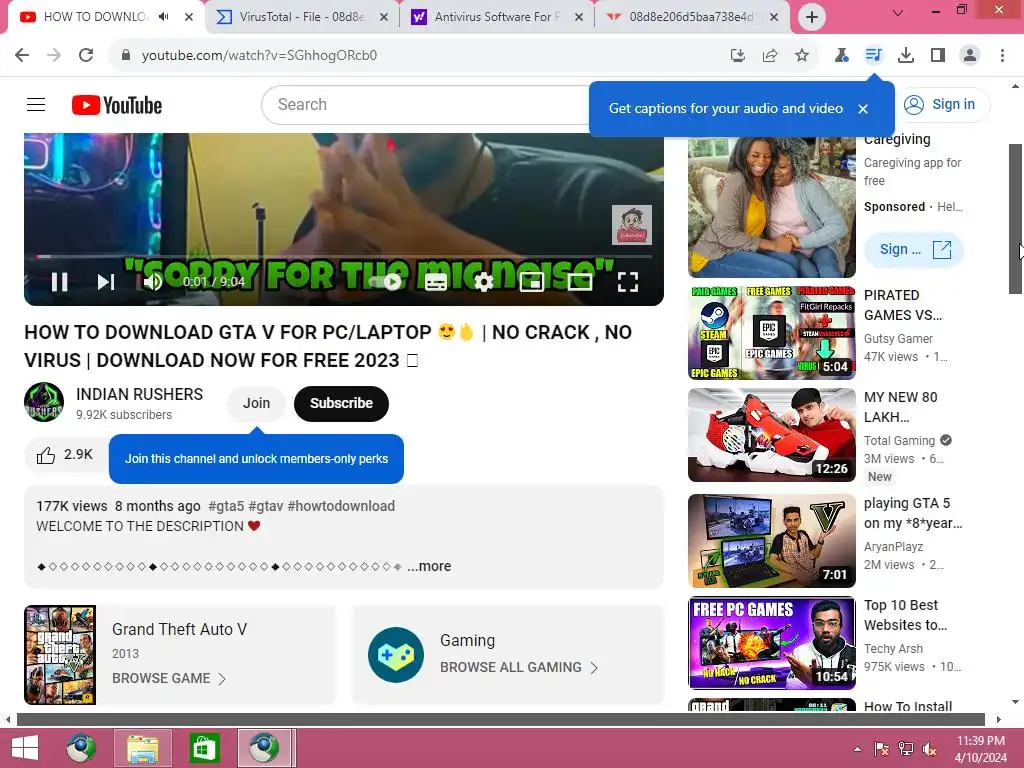Screen dimensions: 1024x768
Task: Share this page icon in address bar
Action: pyautogui.click(x=770, y=56)
